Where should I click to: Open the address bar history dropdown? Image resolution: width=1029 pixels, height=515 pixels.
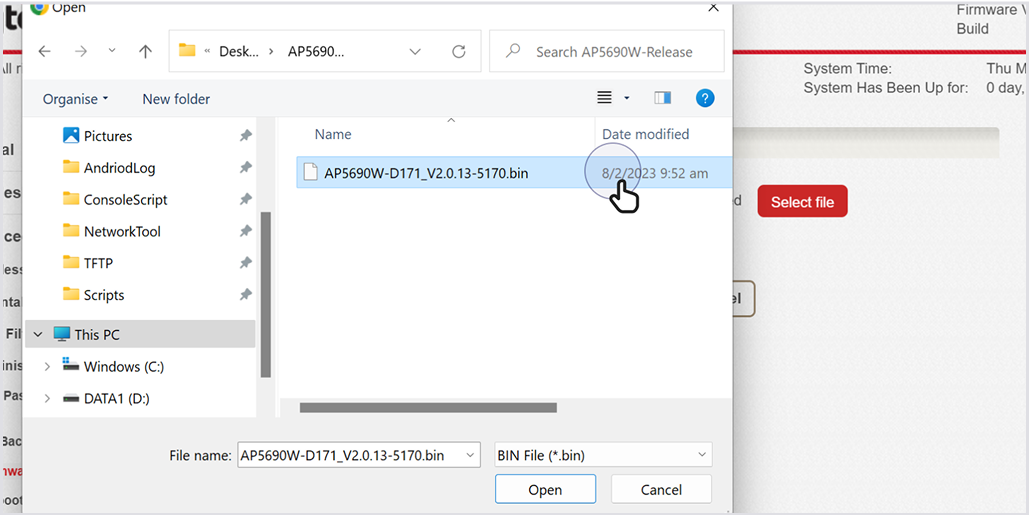[415, 52]
